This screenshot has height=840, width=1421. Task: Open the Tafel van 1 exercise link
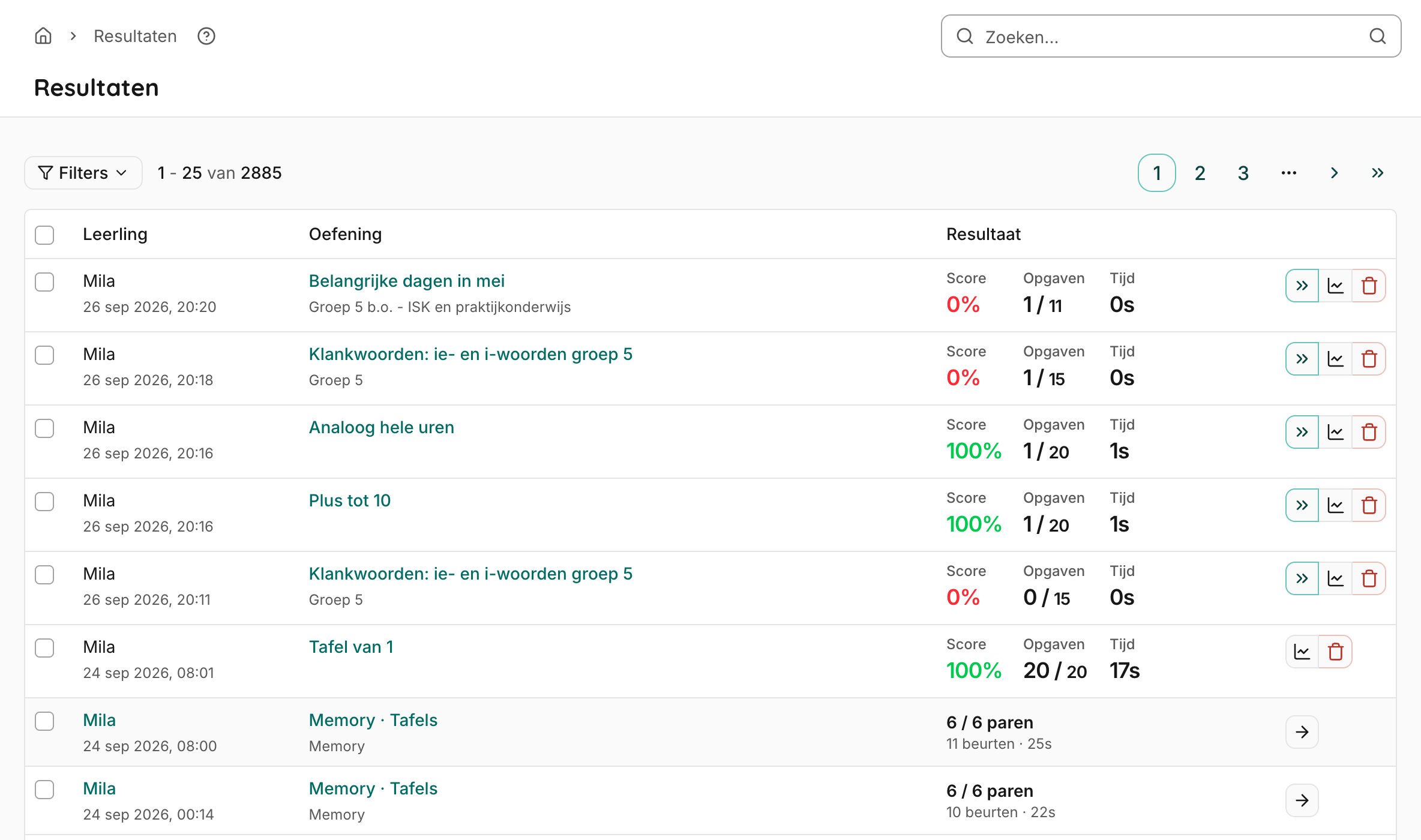point(351,647)
